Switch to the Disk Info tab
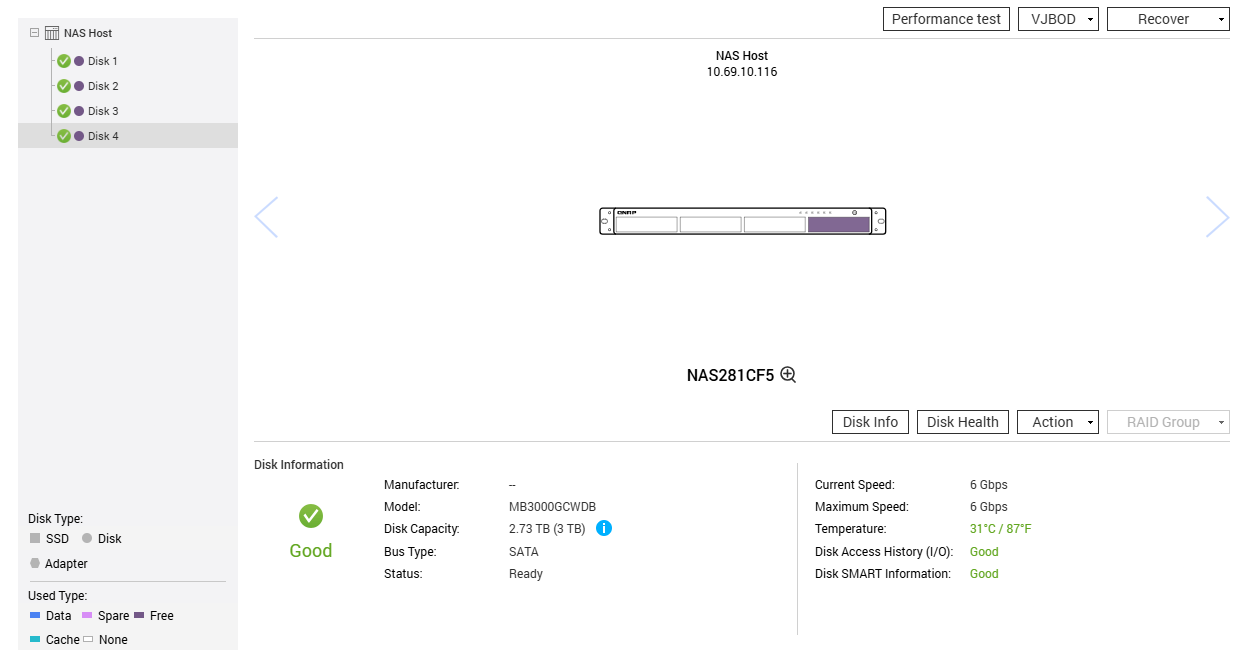1251x669 pixels. pos(869,421)
